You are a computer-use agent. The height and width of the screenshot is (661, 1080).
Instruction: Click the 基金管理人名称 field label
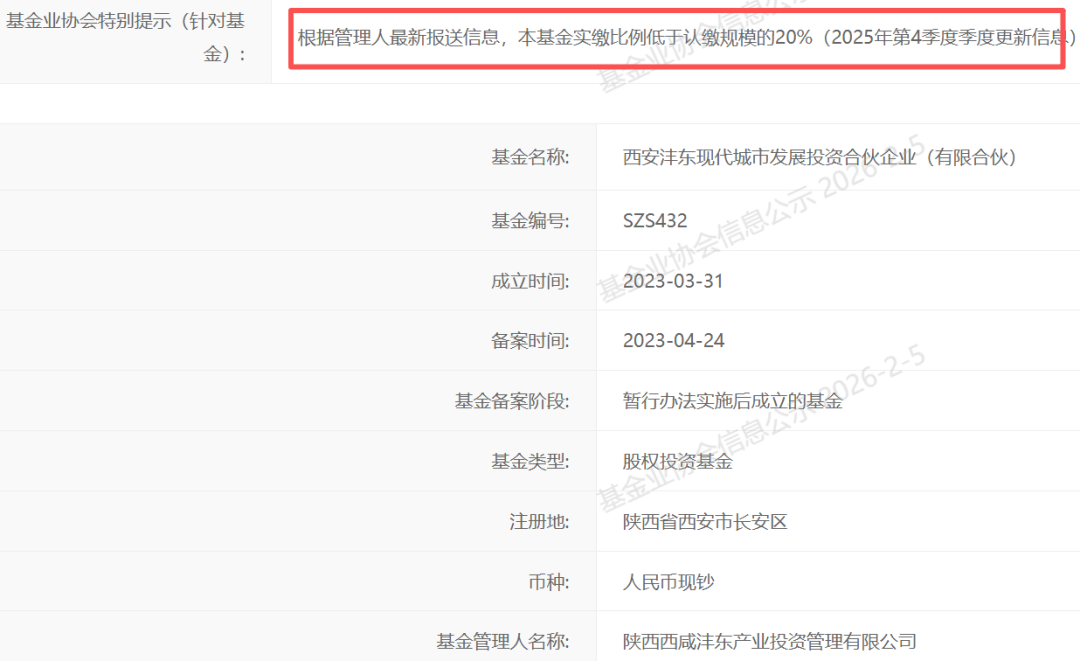(x=502, y=641)
